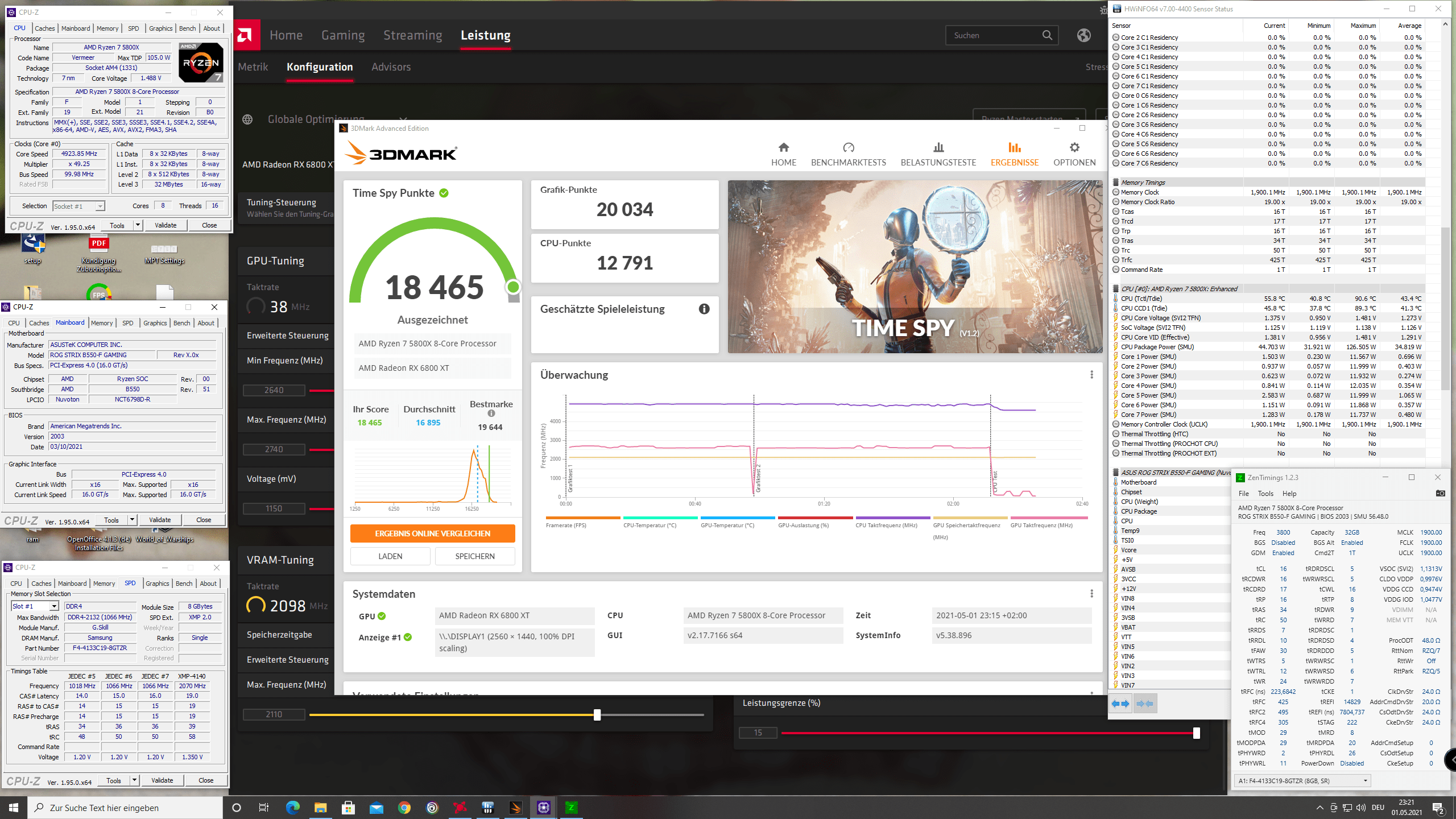This screenshot has width=1456, height=819.
Task: Click Close in CPU-Z mainboard window
Action: pos(204,520)
